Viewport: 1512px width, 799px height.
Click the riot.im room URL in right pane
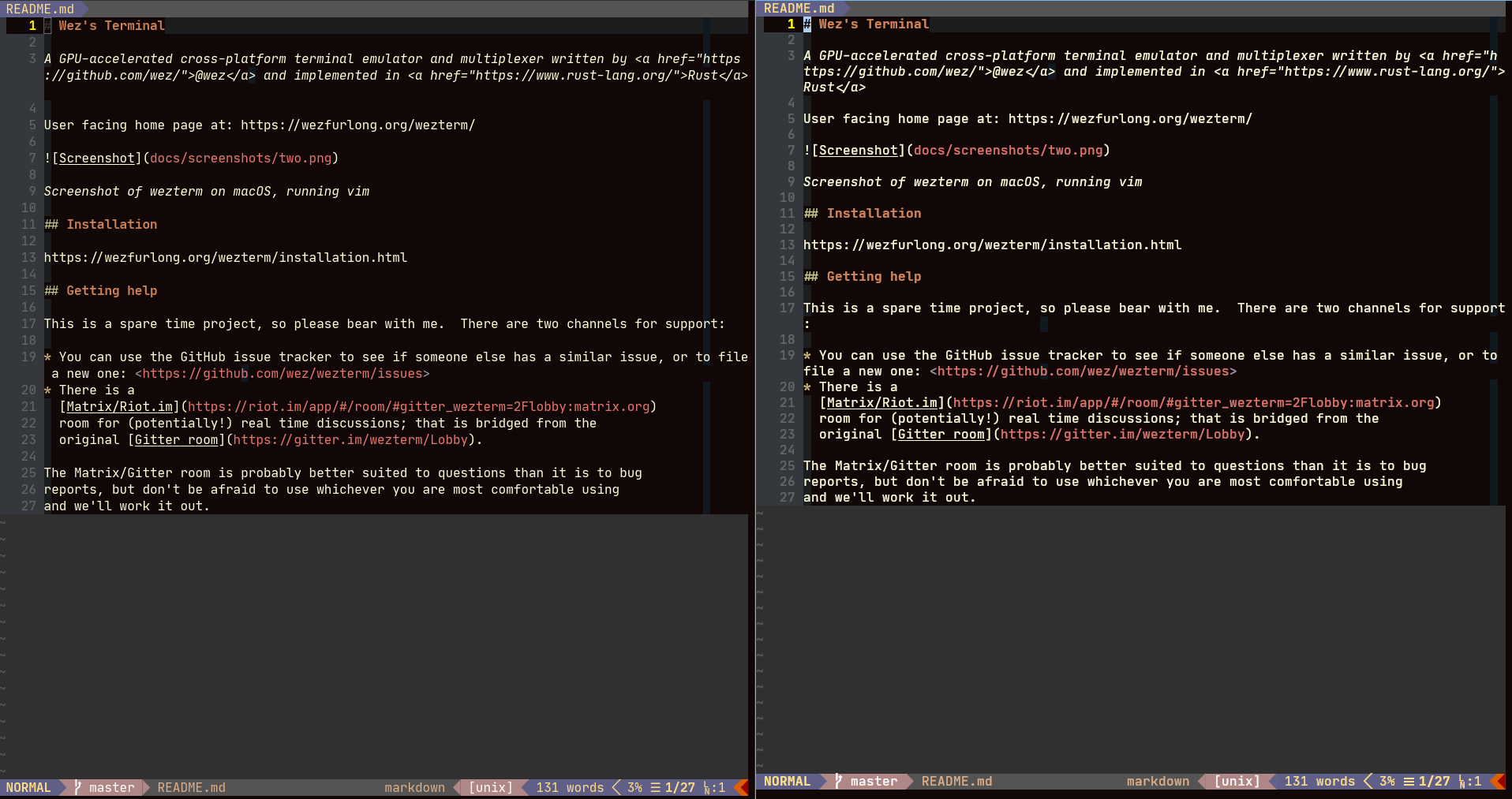coord(1194,402)
